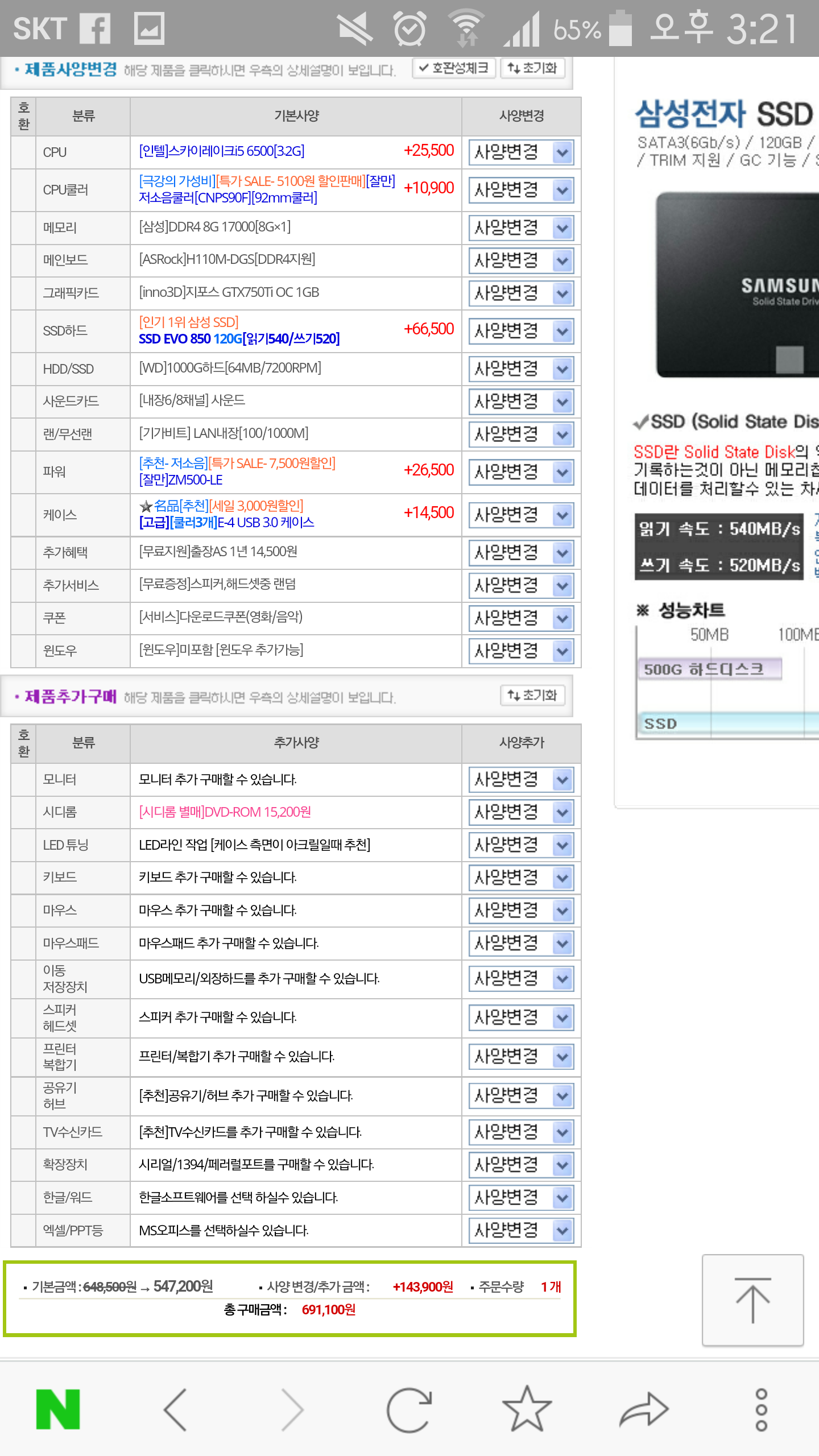Select the 삼성 DDR4 8G 17000 memory entry
The width and height of the screenshot is (819, 1456).
click(x=215, y=227)
